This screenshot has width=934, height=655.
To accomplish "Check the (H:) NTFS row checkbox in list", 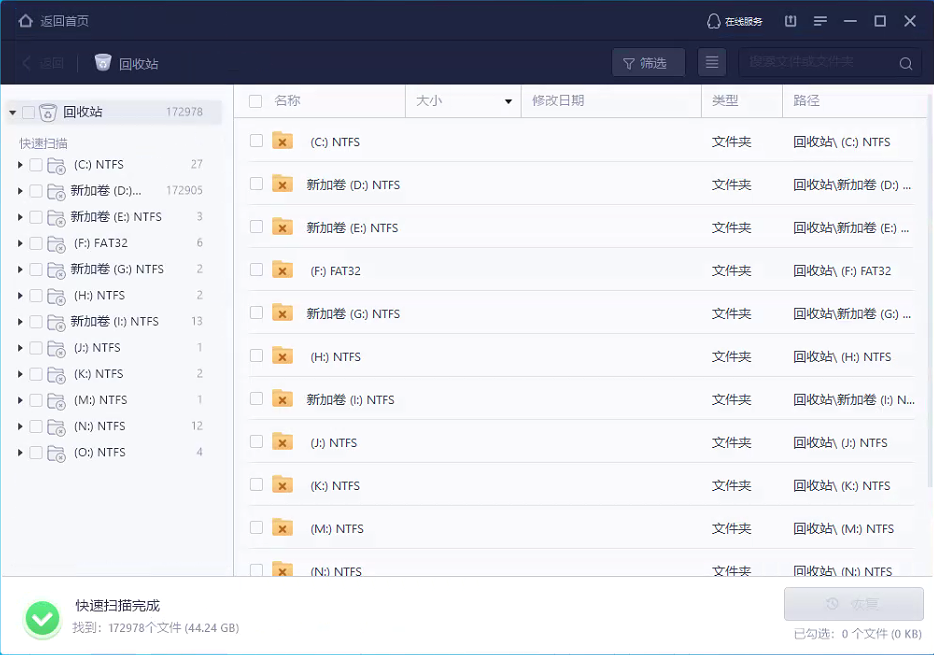I will [x=256, y=355].
